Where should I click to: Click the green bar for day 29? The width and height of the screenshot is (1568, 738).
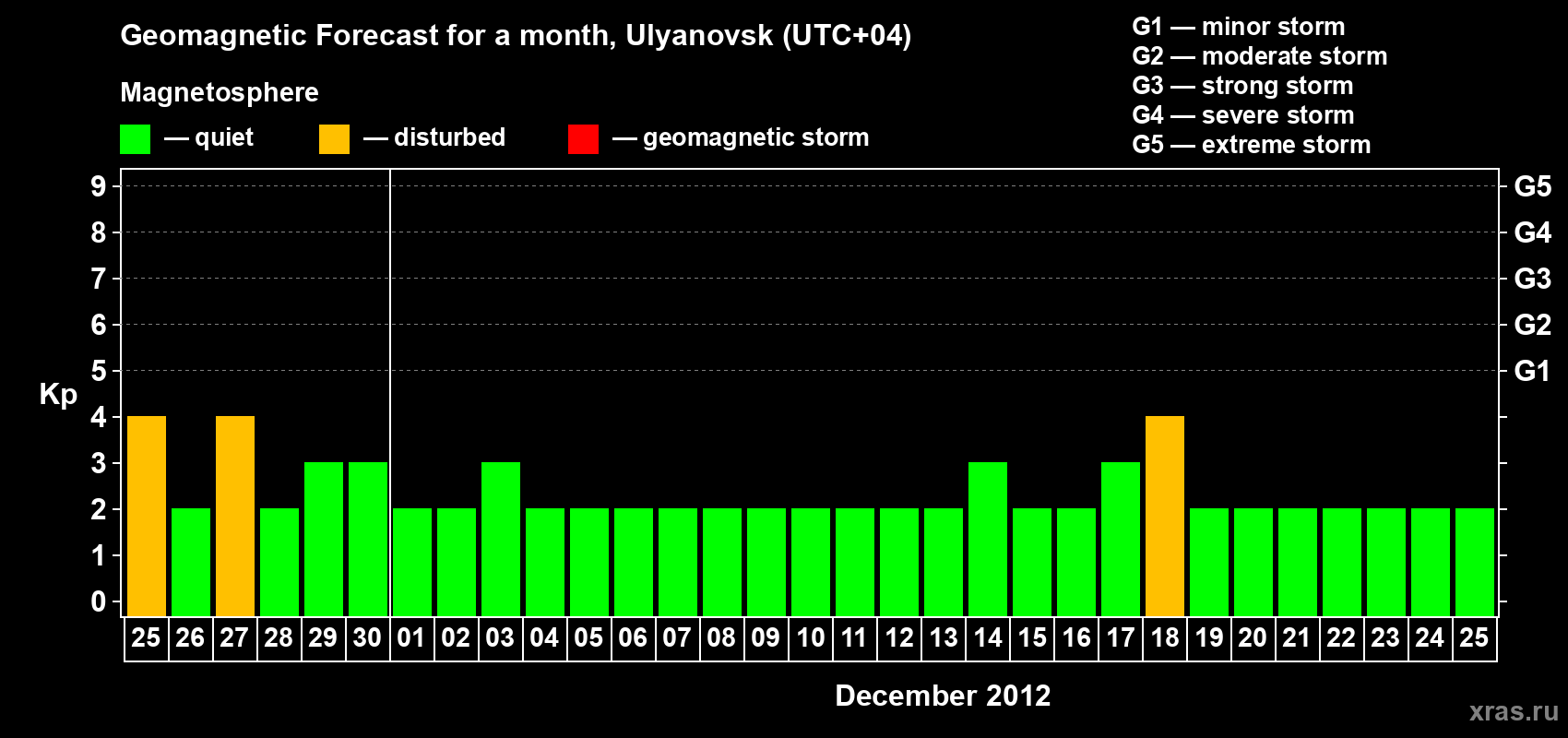324,539
